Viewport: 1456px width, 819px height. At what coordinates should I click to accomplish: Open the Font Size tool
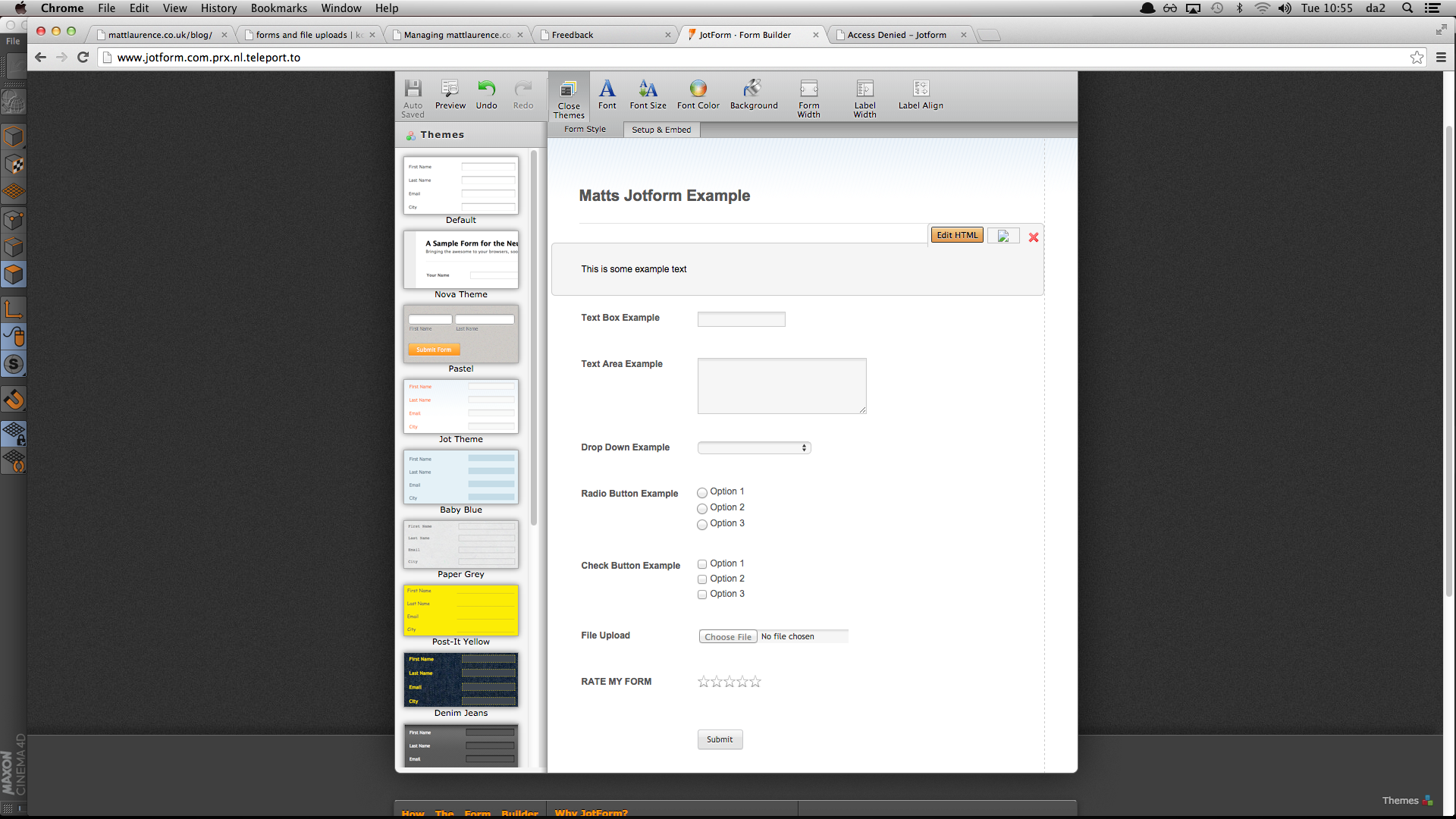648,89
